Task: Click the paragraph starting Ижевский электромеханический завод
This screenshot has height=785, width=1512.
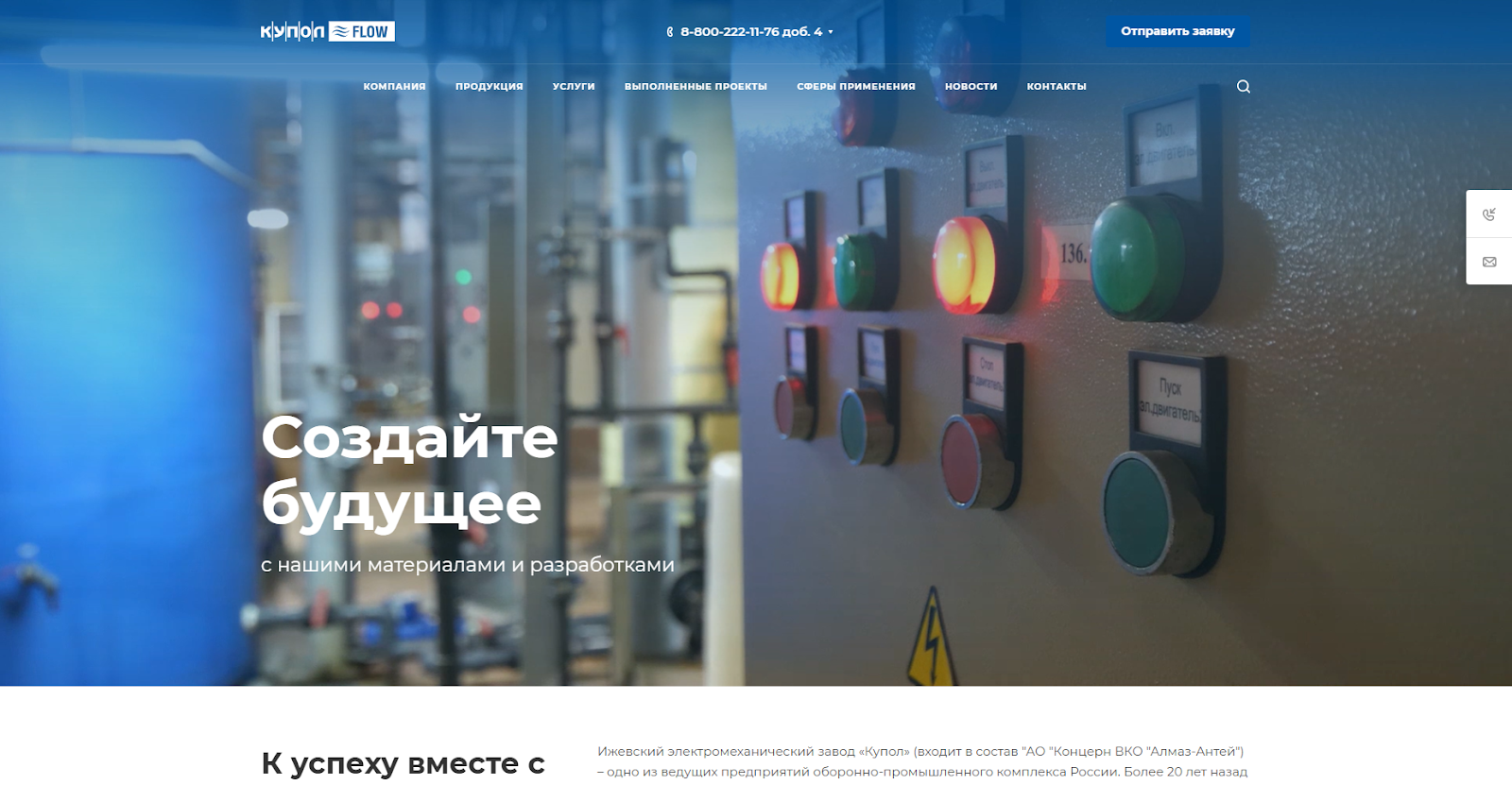Action: (x=922, y=762)
